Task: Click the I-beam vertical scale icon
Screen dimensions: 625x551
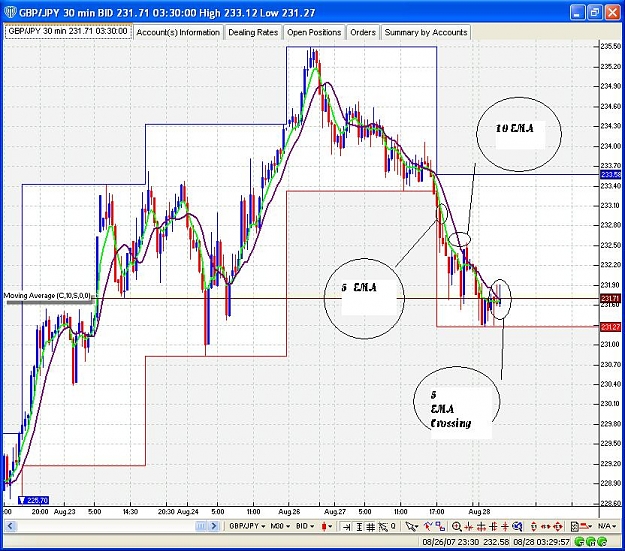Action: (x=359, y=527)
